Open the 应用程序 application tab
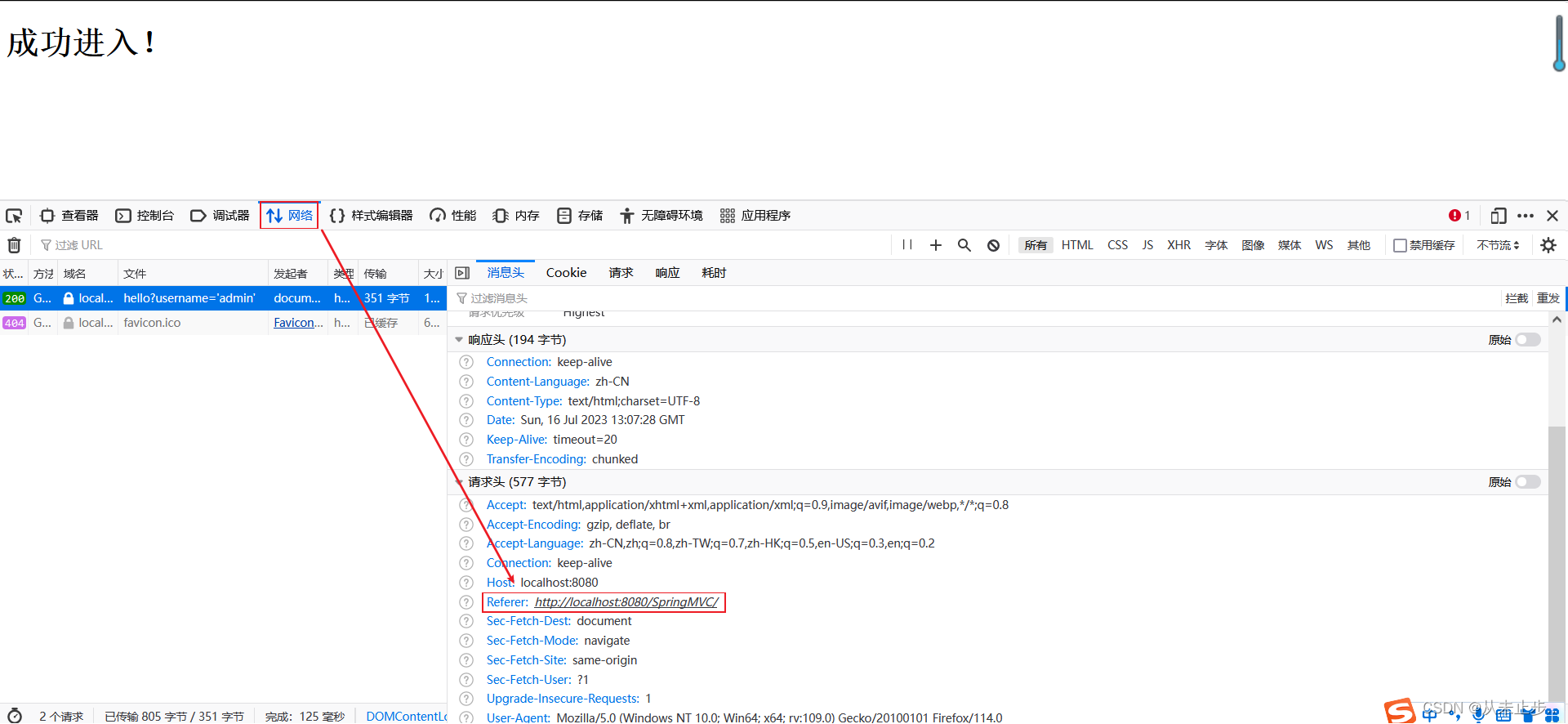Viewport: 1568px width, 724px height. (x=755, y=216)
